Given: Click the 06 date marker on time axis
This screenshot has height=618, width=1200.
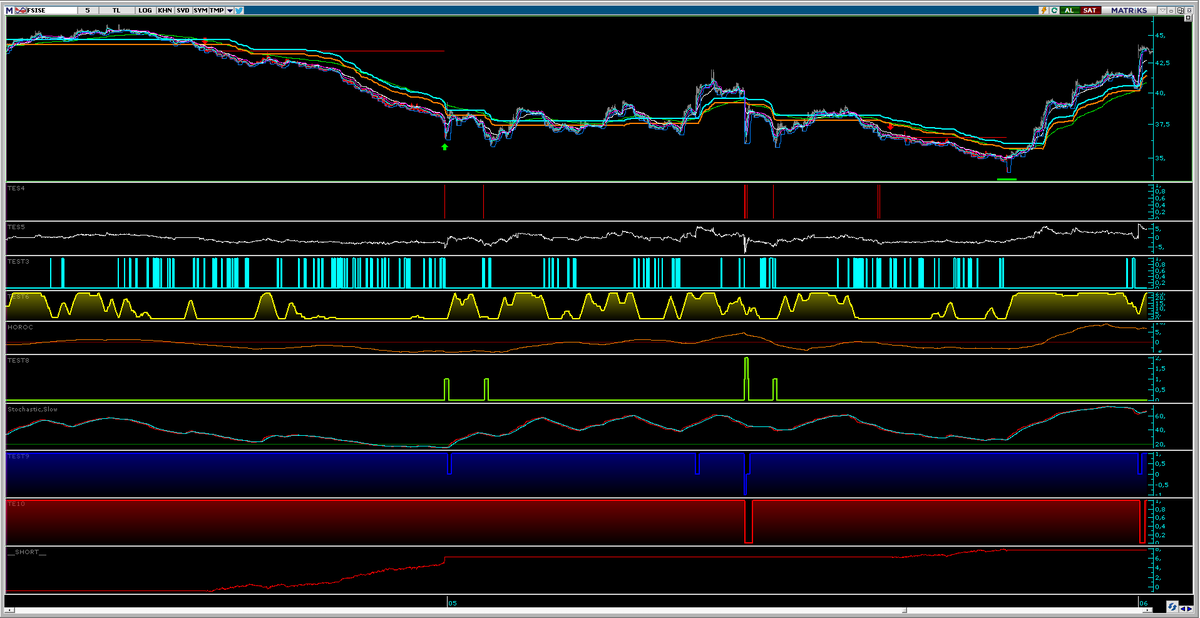Looking at the screenshot, I should pyautogui.click(x=1143, y=603).
